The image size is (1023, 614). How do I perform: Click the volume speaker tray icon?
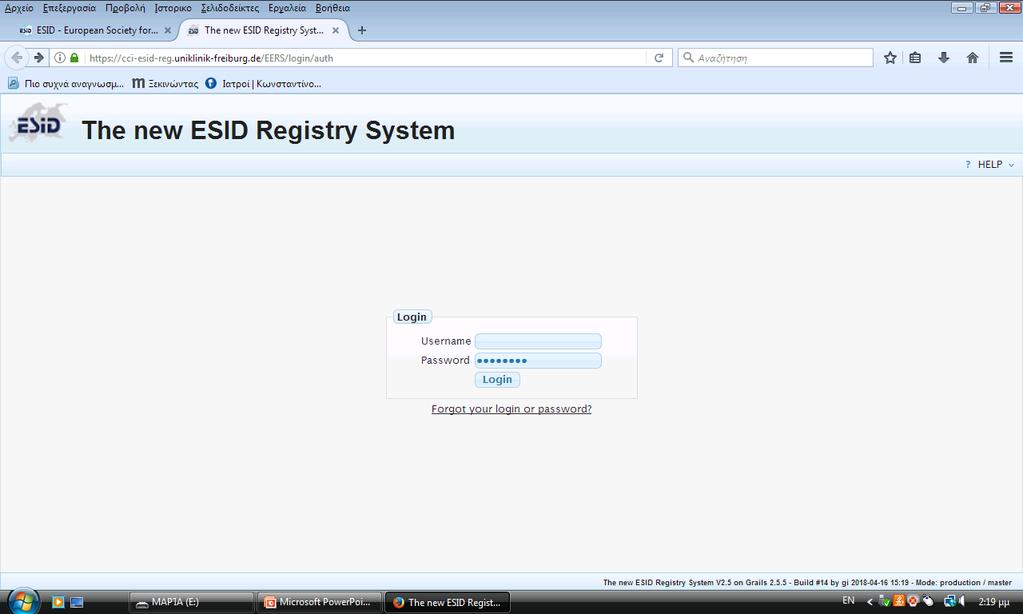962,601
